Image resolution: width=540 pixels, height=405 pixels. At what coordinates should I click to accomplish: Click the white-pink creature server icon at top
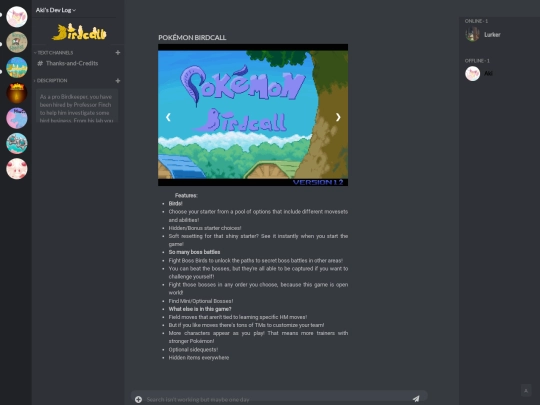tap(17, 17)
